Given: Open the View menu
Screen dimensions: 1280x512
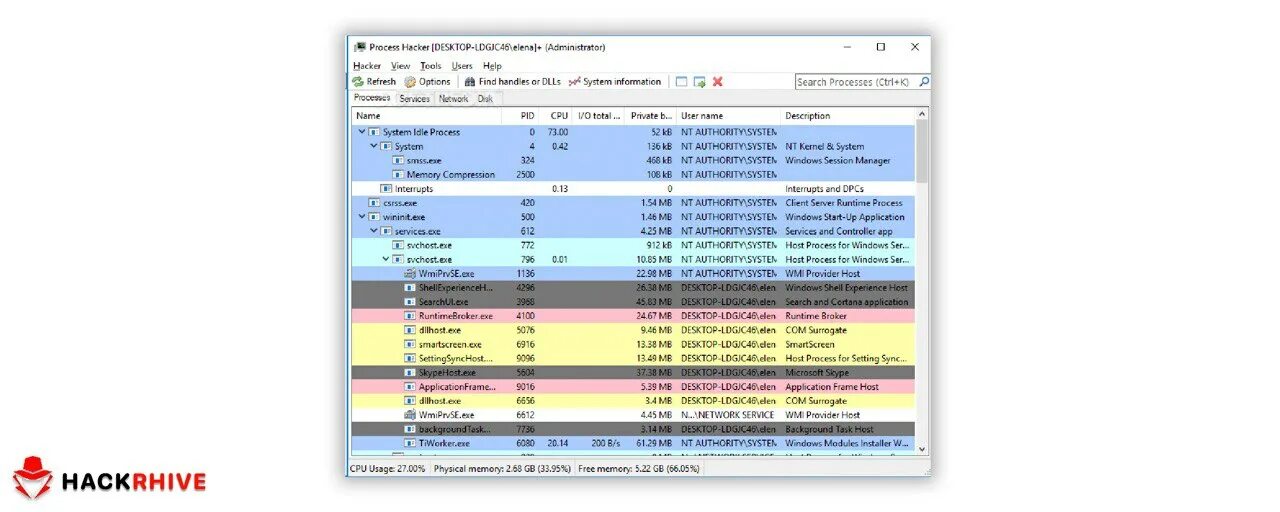Looking at the screenshot, I should [400, 66].
